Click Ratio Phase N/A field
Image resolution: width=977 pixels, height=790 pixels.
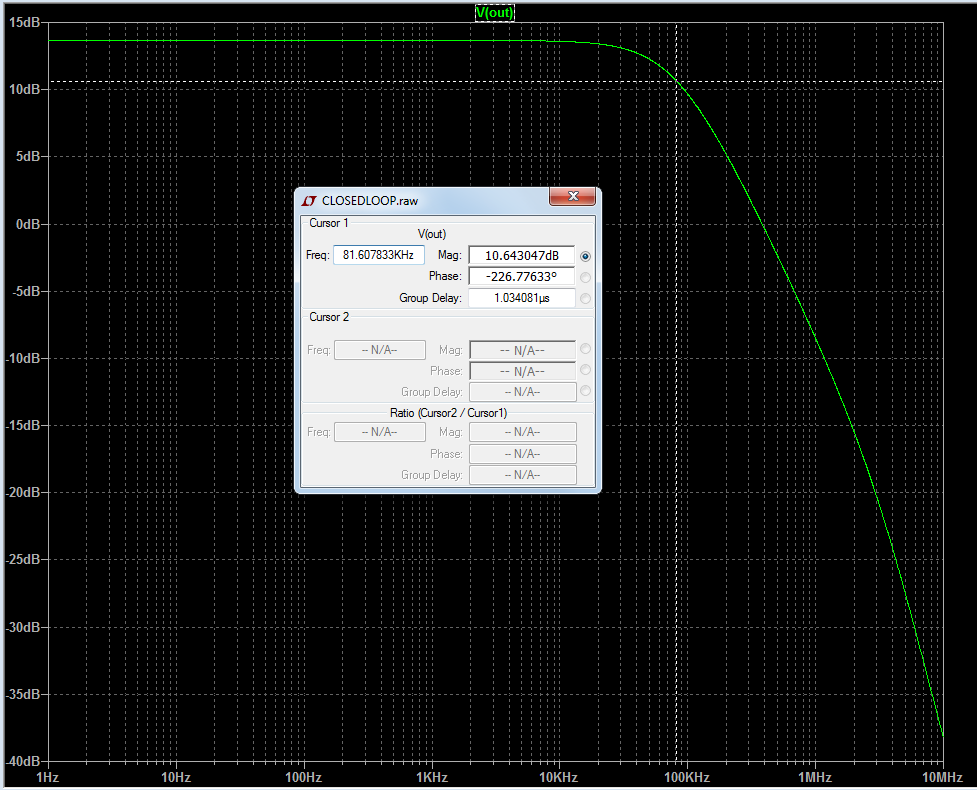(x=523, y=454)
